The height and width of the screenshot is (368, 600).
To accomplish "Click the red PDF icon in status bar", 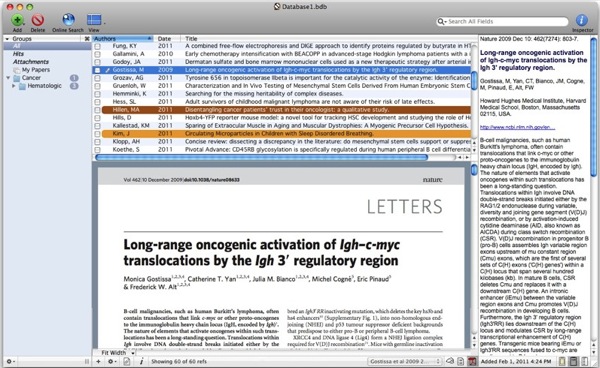I will (x=472, y=361).
